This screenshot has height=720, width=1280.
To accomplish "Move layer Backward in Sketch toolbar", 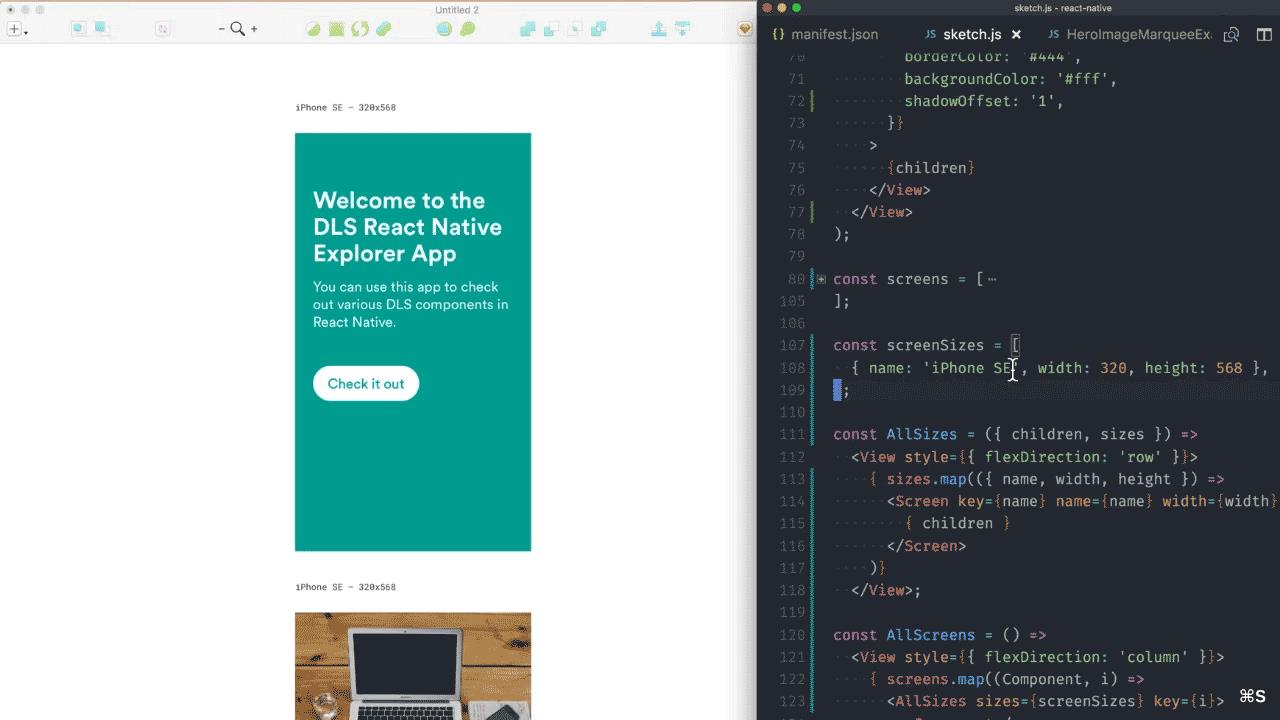I will coord(682,29).
